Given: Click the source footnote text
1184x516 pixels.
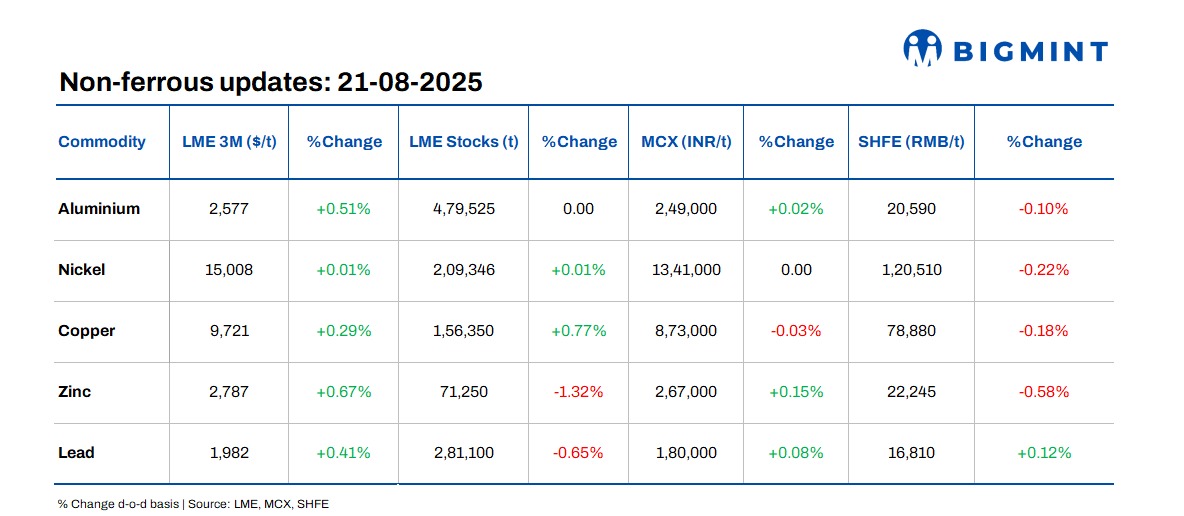Looking at the screenshot, I should tap(193, 504).
